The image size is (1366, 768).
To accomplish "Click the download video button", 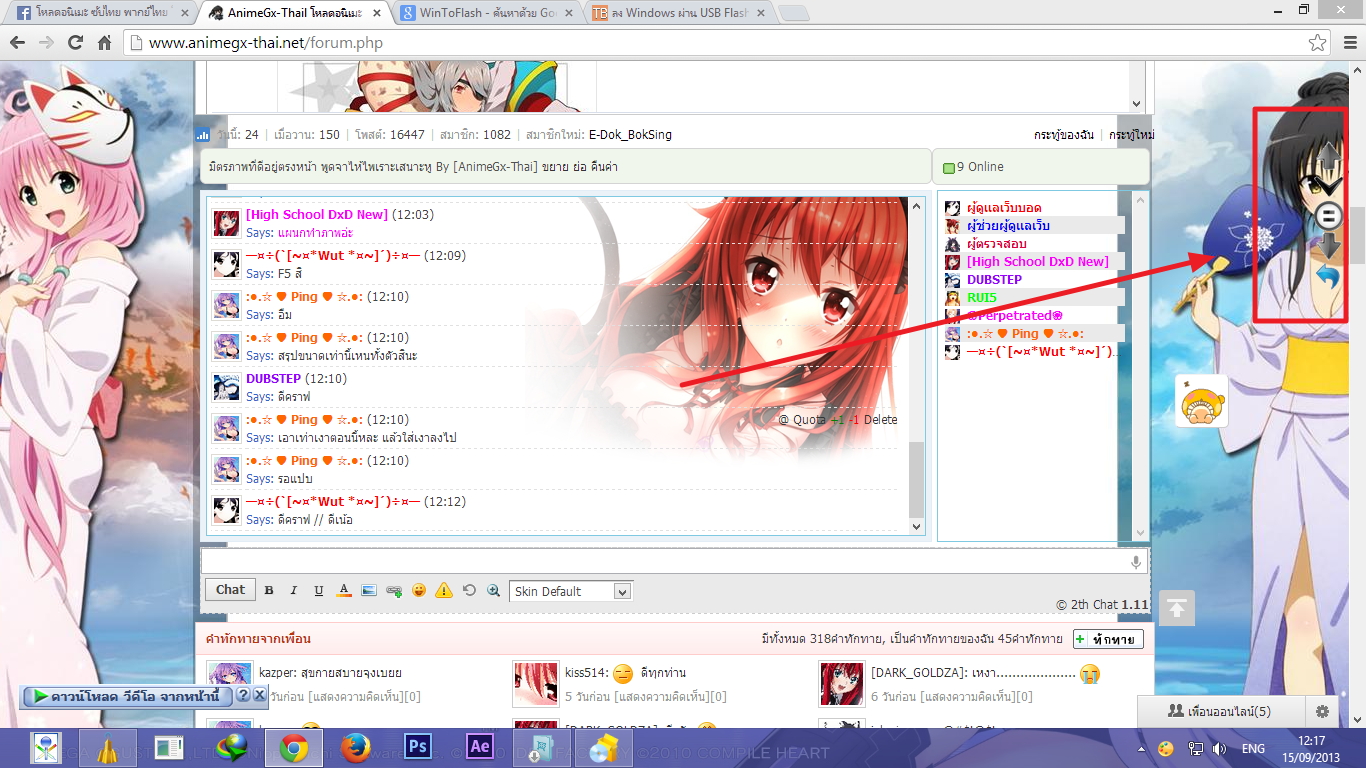I will coord(127,695).
